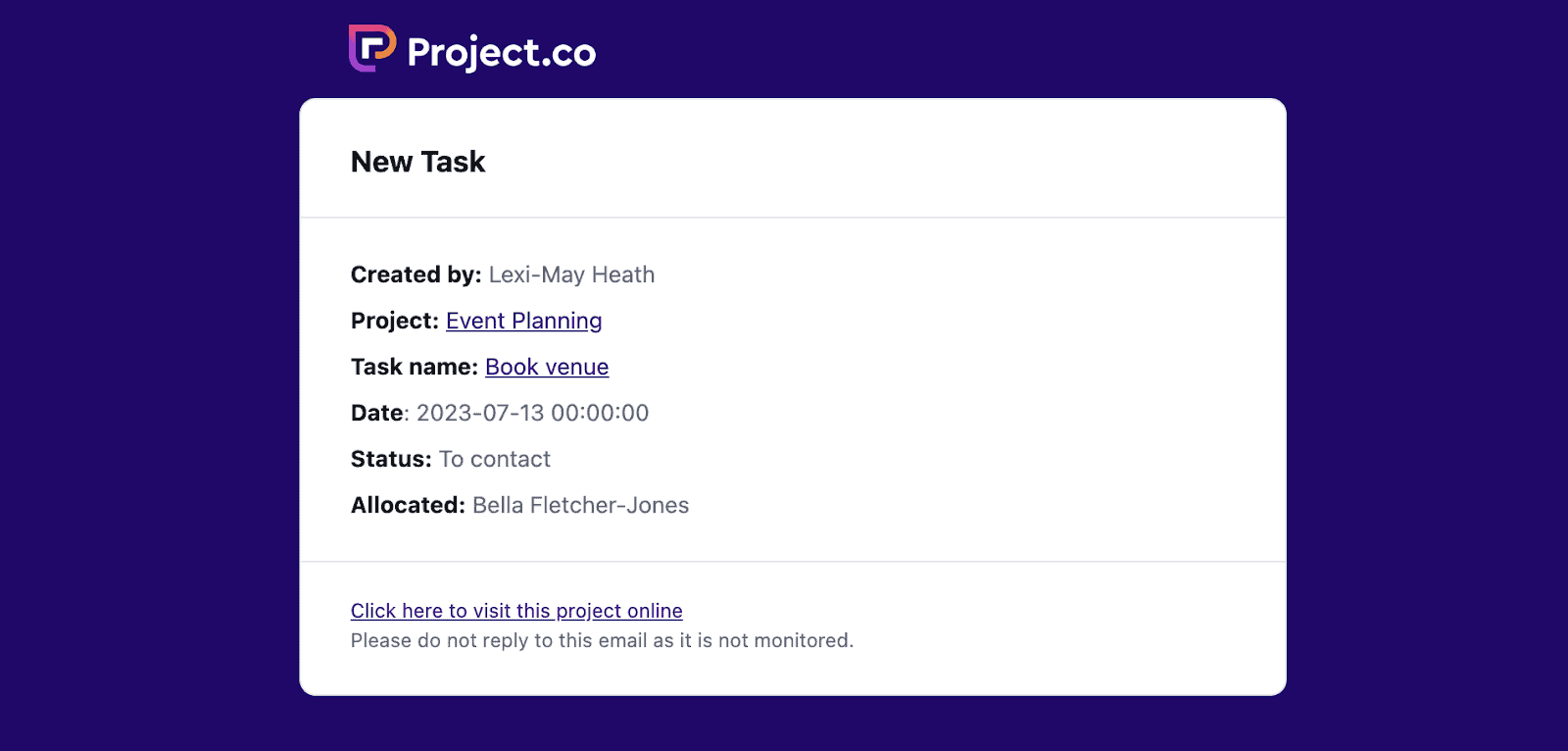Viewport: 1568px width, 751px height.
Task: Open the Event Planning project link
Action: pos(523,321)
